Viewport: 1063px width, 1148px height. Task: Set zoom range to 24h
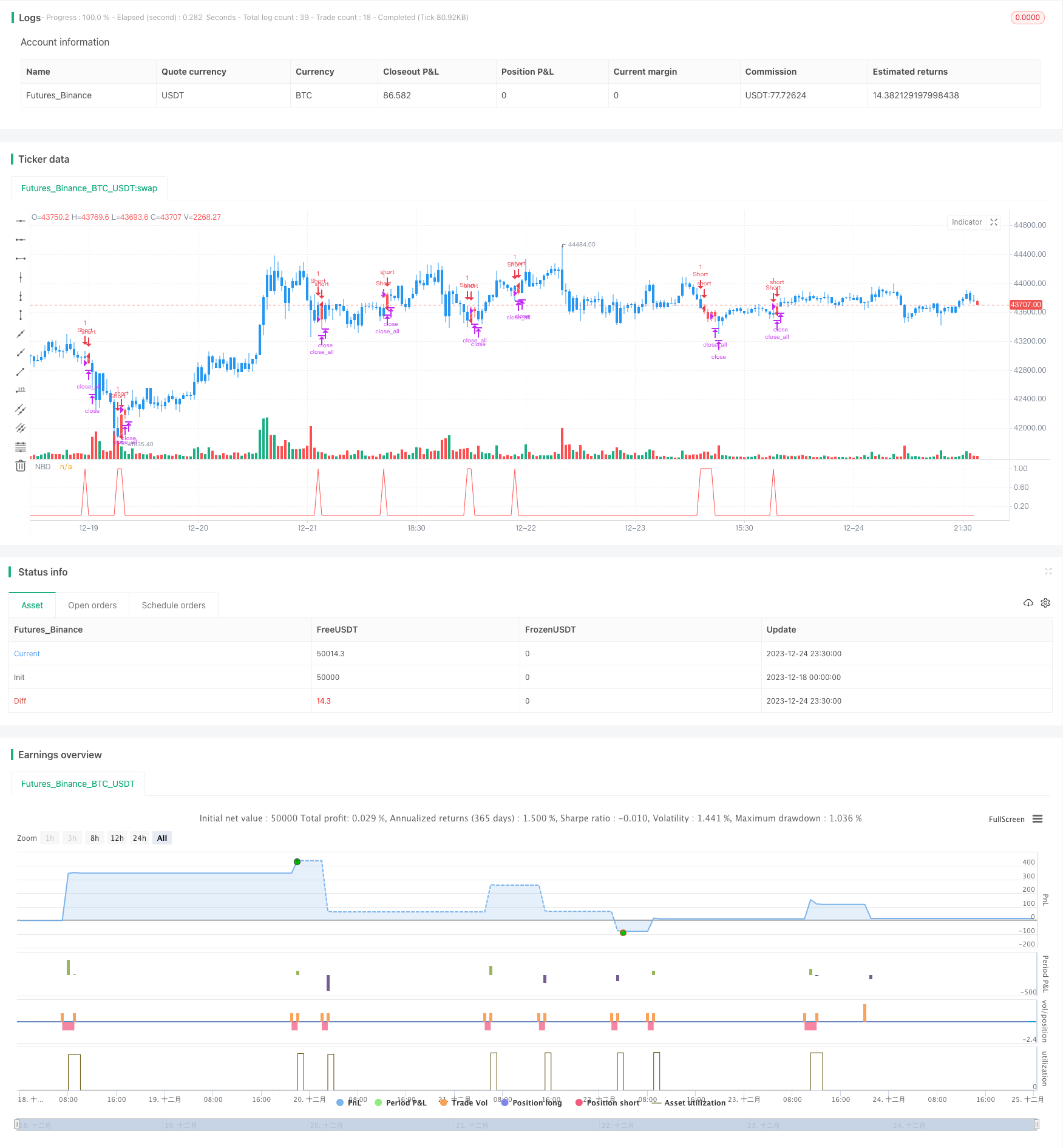coord(140,838)
